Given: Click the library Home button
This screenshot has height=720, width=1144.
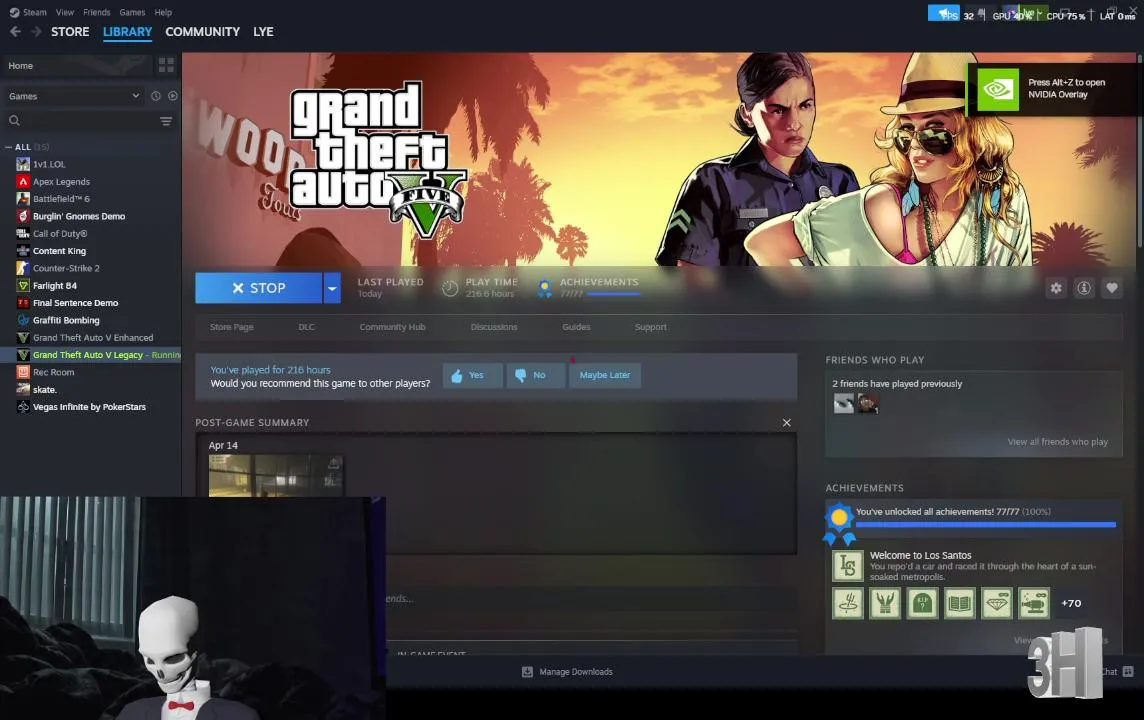Looking at the screenshot, I should coord(77,66).
